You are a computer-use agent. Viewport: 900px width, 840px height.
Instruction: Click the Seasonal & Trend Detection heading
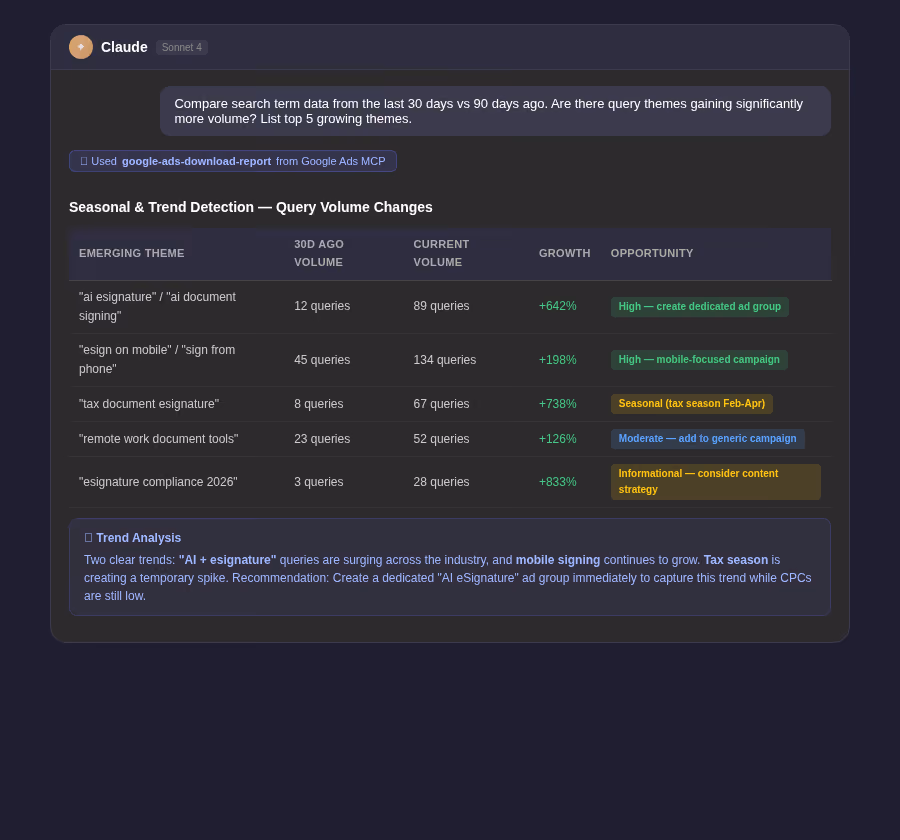point(250,207)
